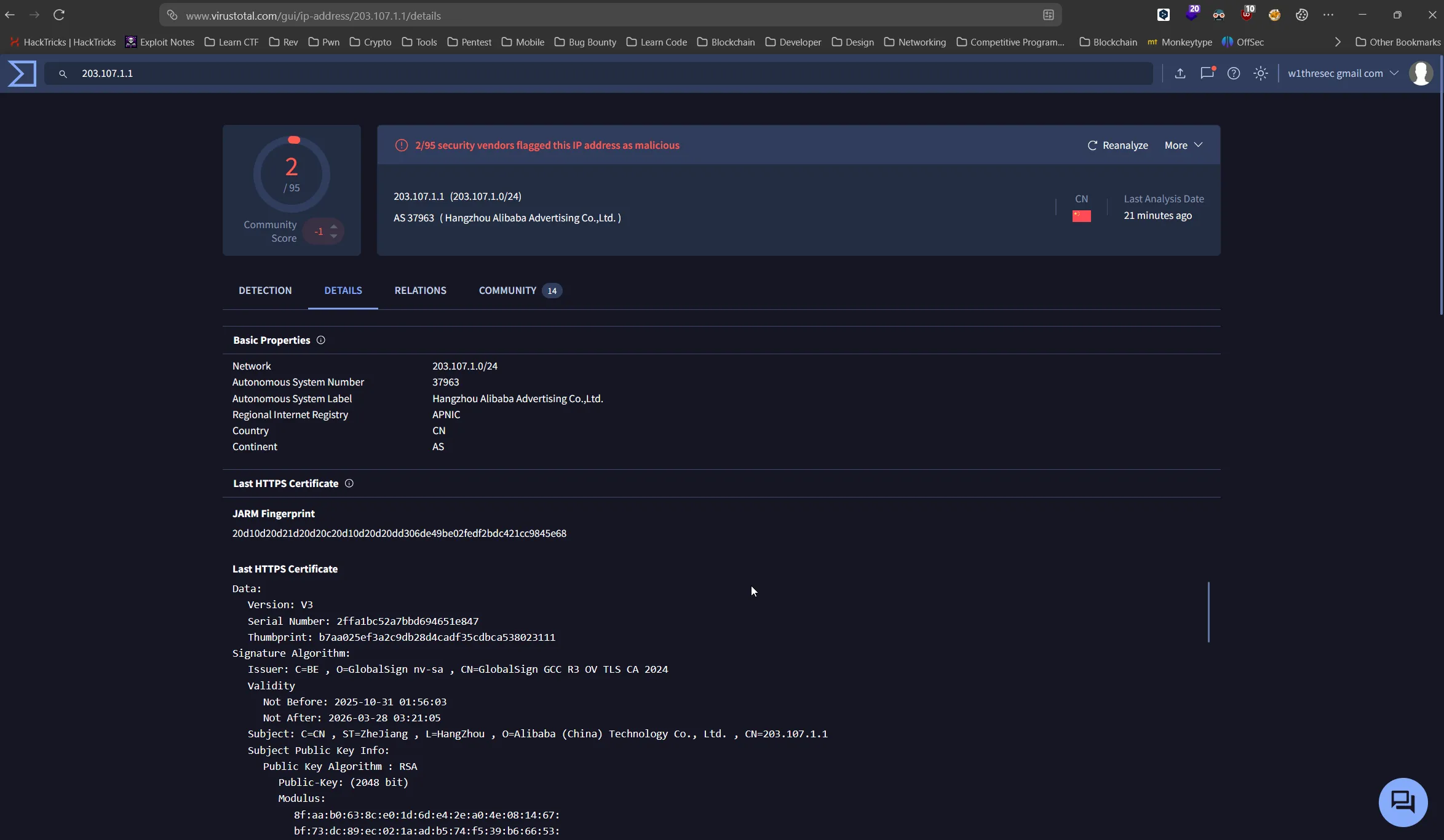This screenshot has height=840, width=1444.
Task: Open the help question mark icon
Action: pyautogui.click(x=1233, y=74)
